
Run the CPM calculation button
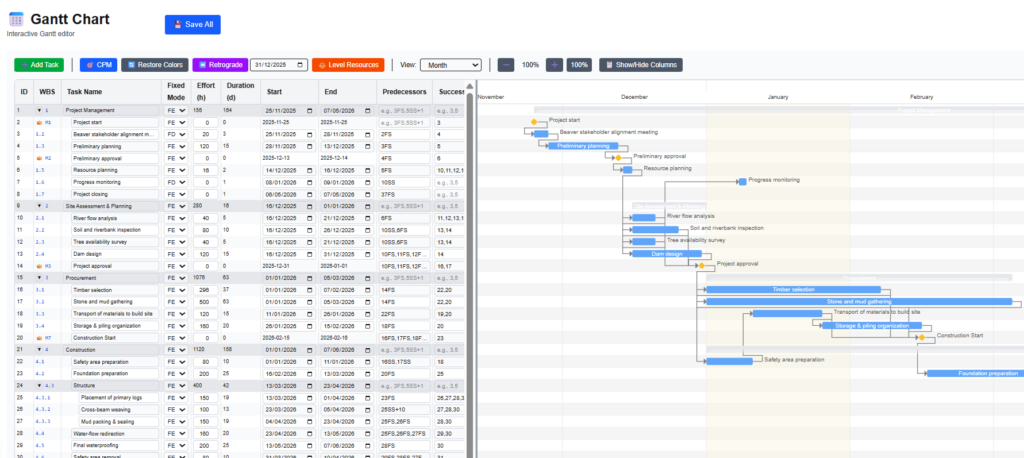pyautogui.click(x=98, y=65)
